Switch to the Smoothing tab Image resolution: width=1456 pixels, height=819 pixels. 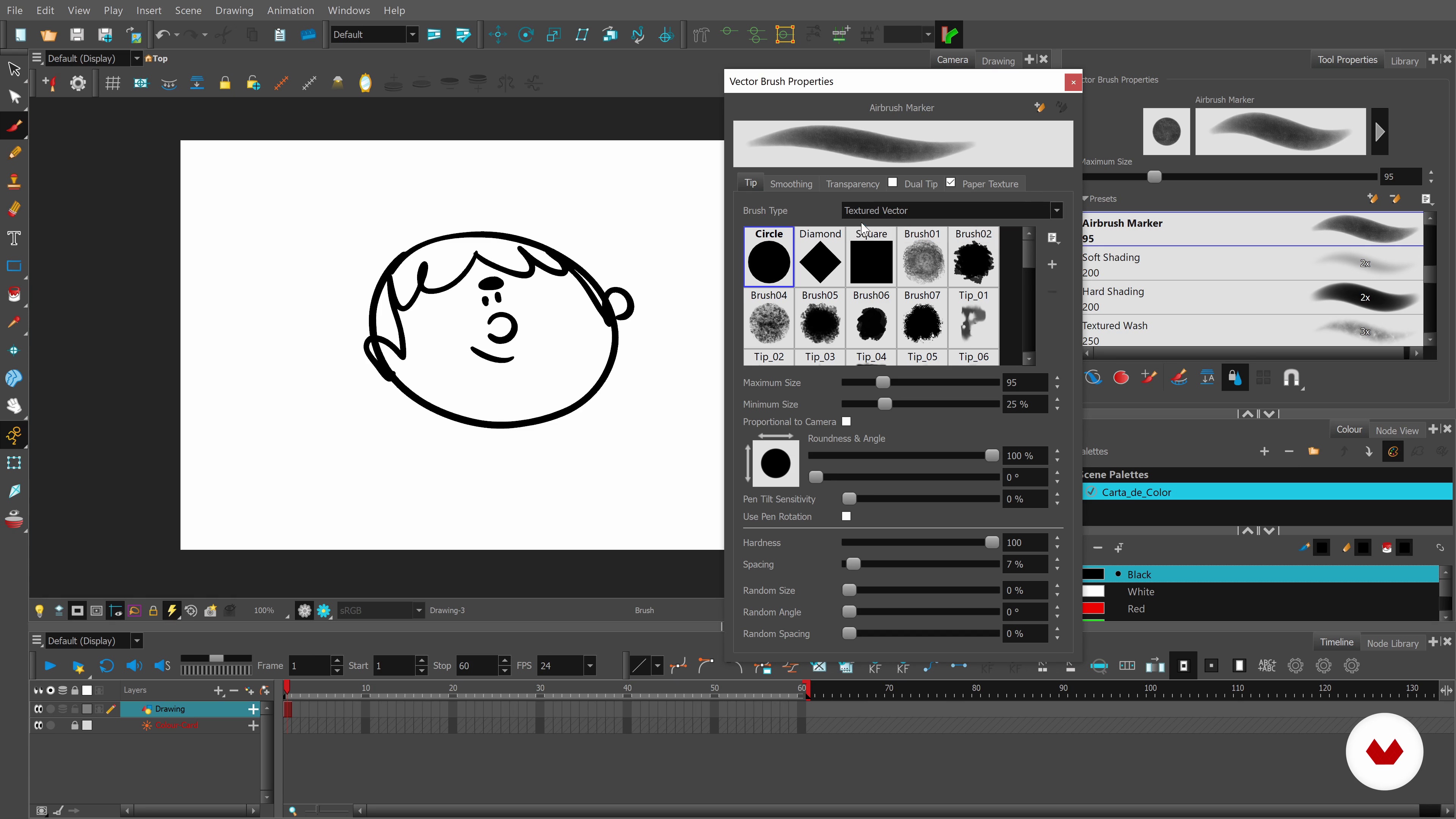[x=791, y=184]
